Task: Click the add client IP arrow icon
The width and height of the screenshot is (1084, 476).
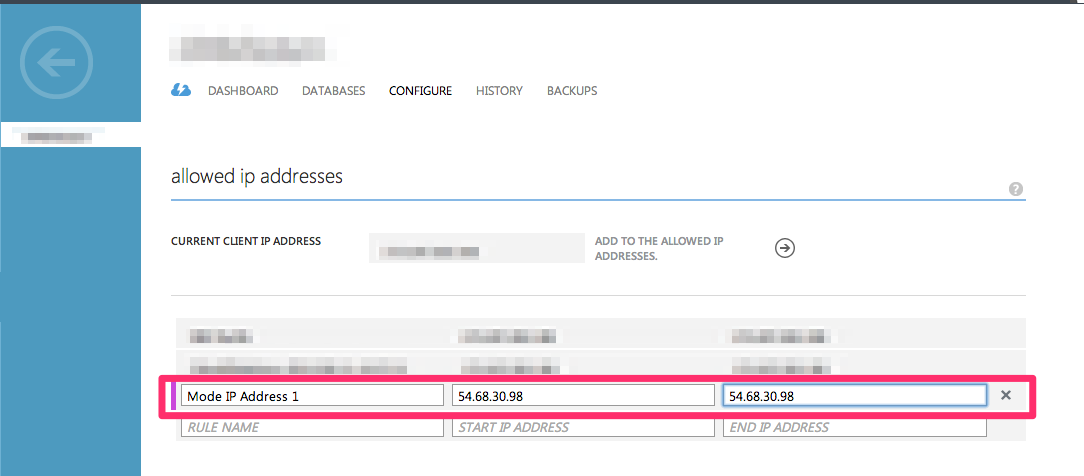Action: coord(785,249)
